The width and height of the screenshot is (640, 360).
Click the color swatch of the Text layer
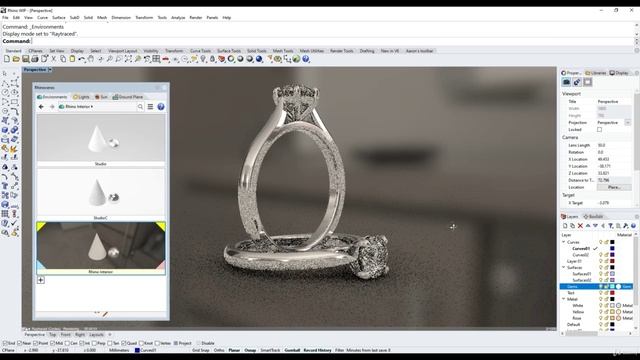coord(612,293)
